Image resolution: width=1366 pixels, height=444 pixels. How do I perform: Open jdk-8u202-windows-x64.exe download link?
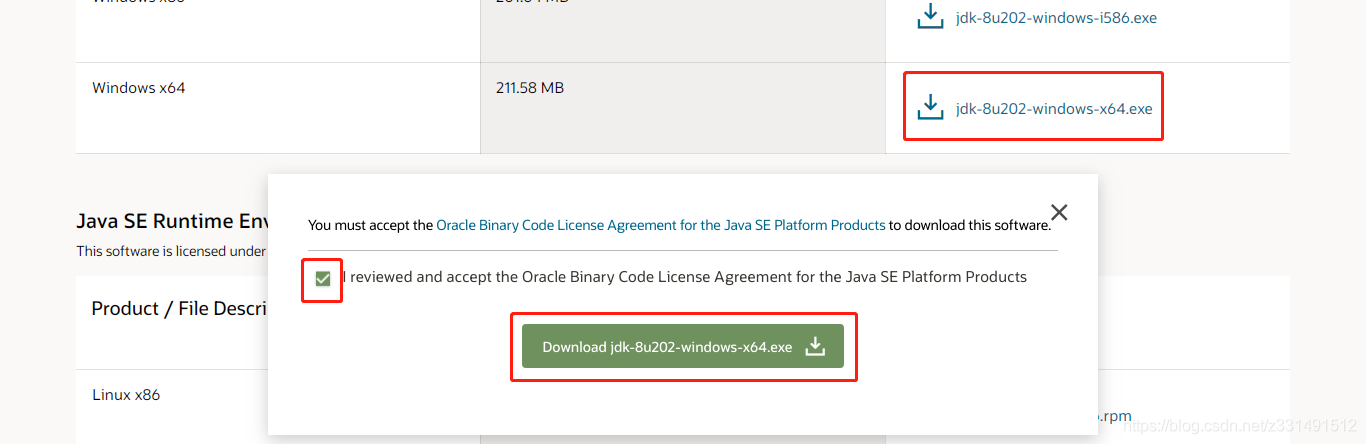[x=1054, y=108]
